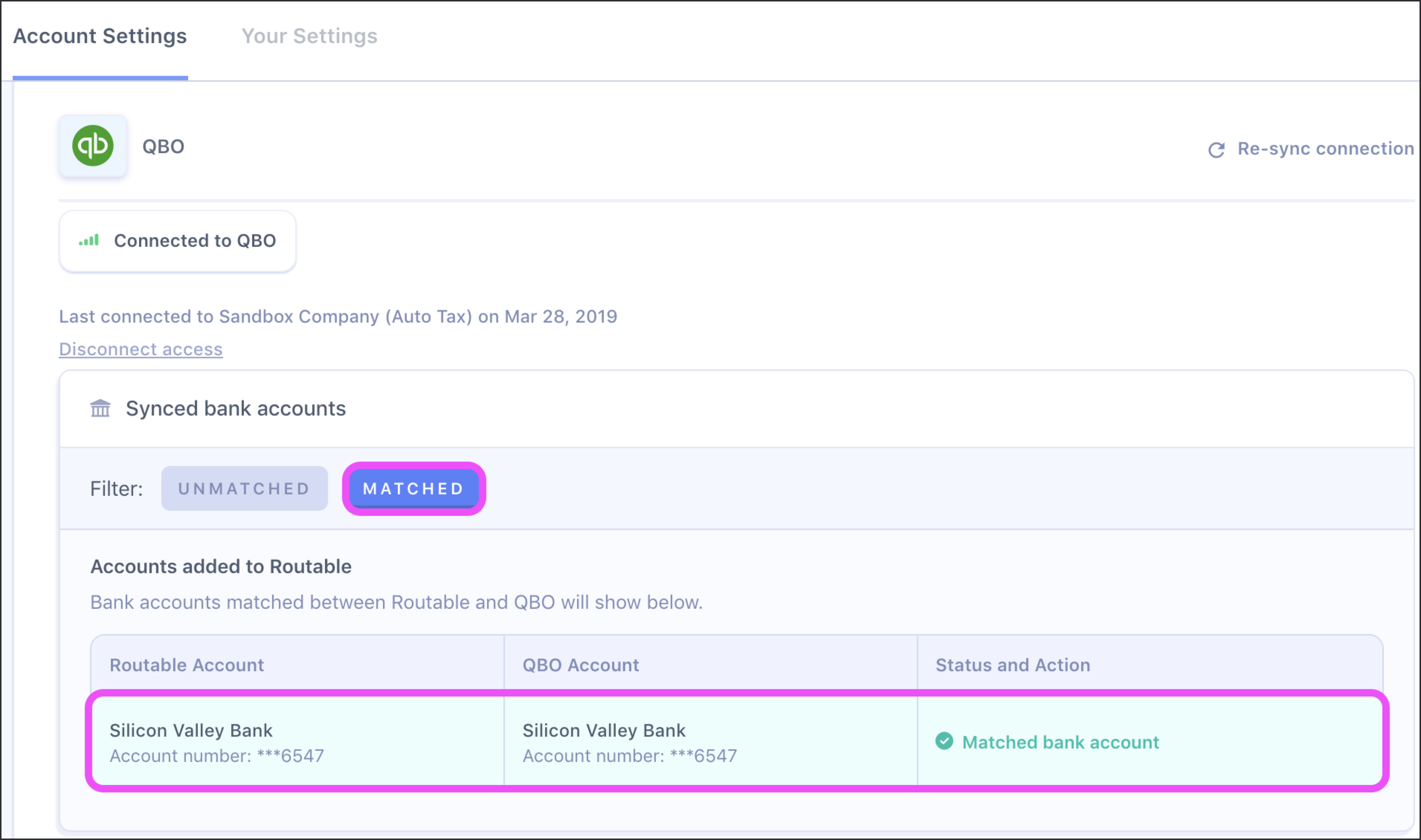Click QBO Account column header
Image resolution: width=1421 pixels, height=840 pixels.
tap(580, 665)
